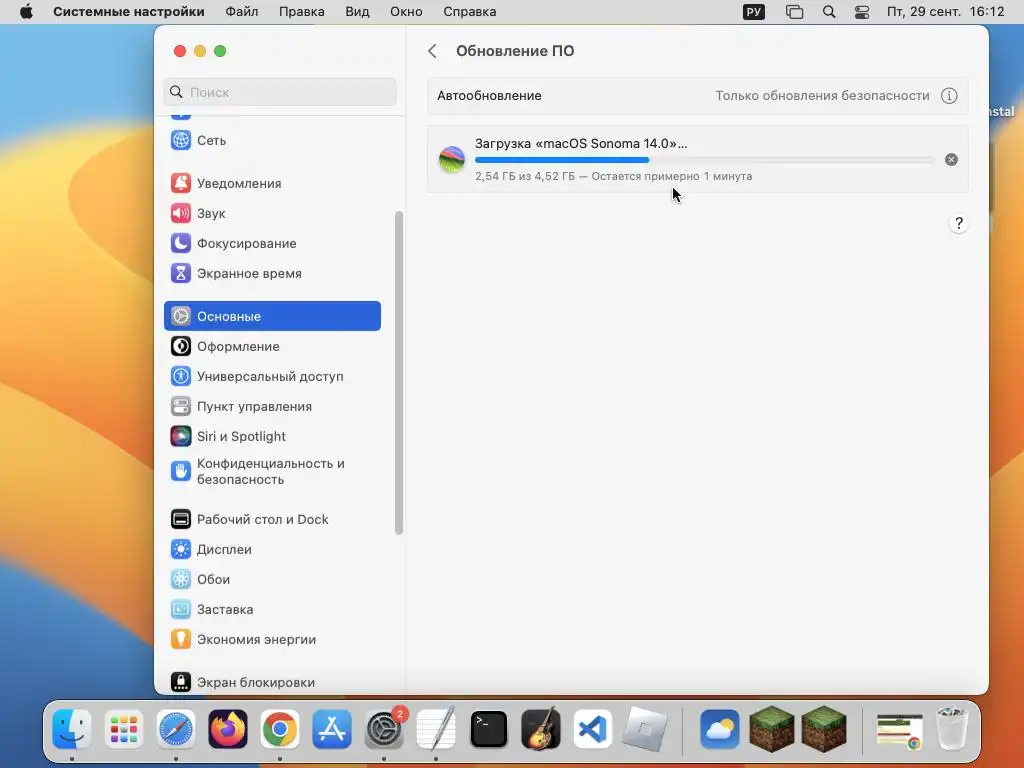Launch Google Chrome from the Dock
1024x768 pixels.
(x=280, y=729)
